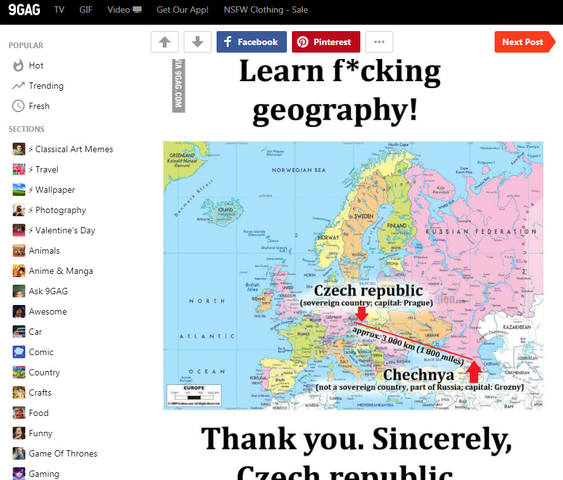Click the Wallpaper section thumbnail icon
The width and height of the screenshot is (563, 480).
[19, 190]
